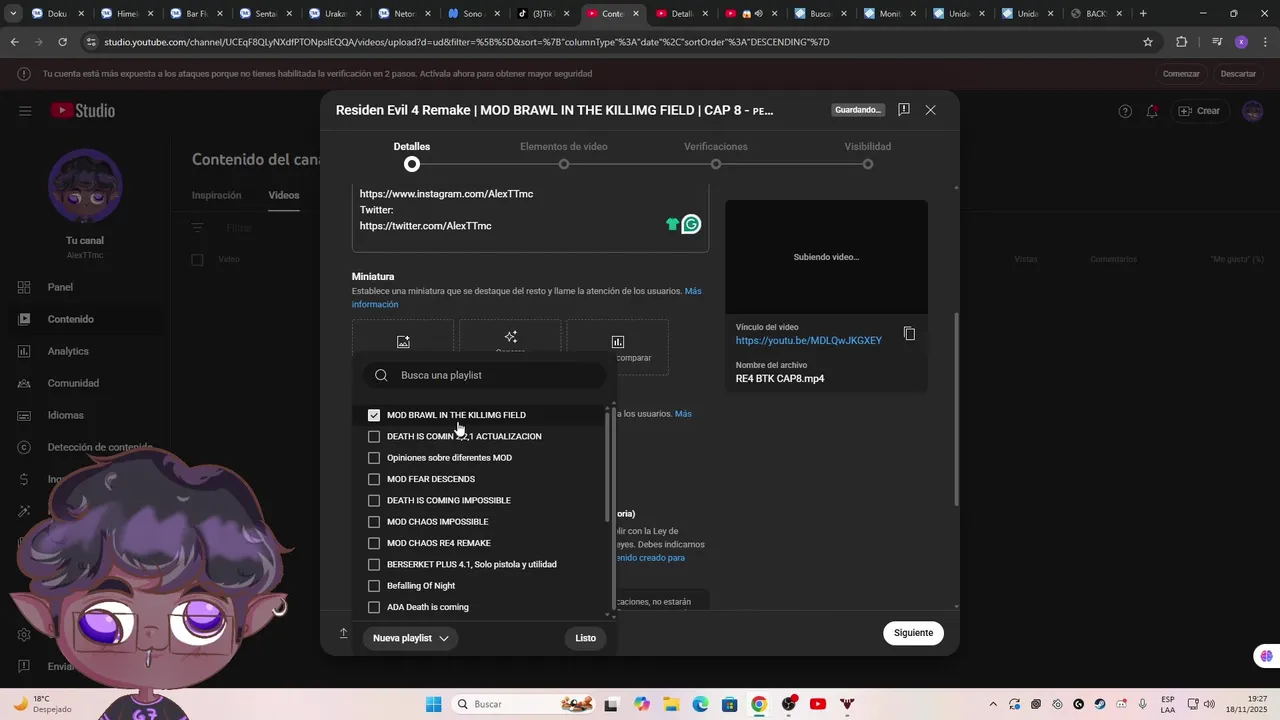Open Analytics in the sidebar

(68, 351)
